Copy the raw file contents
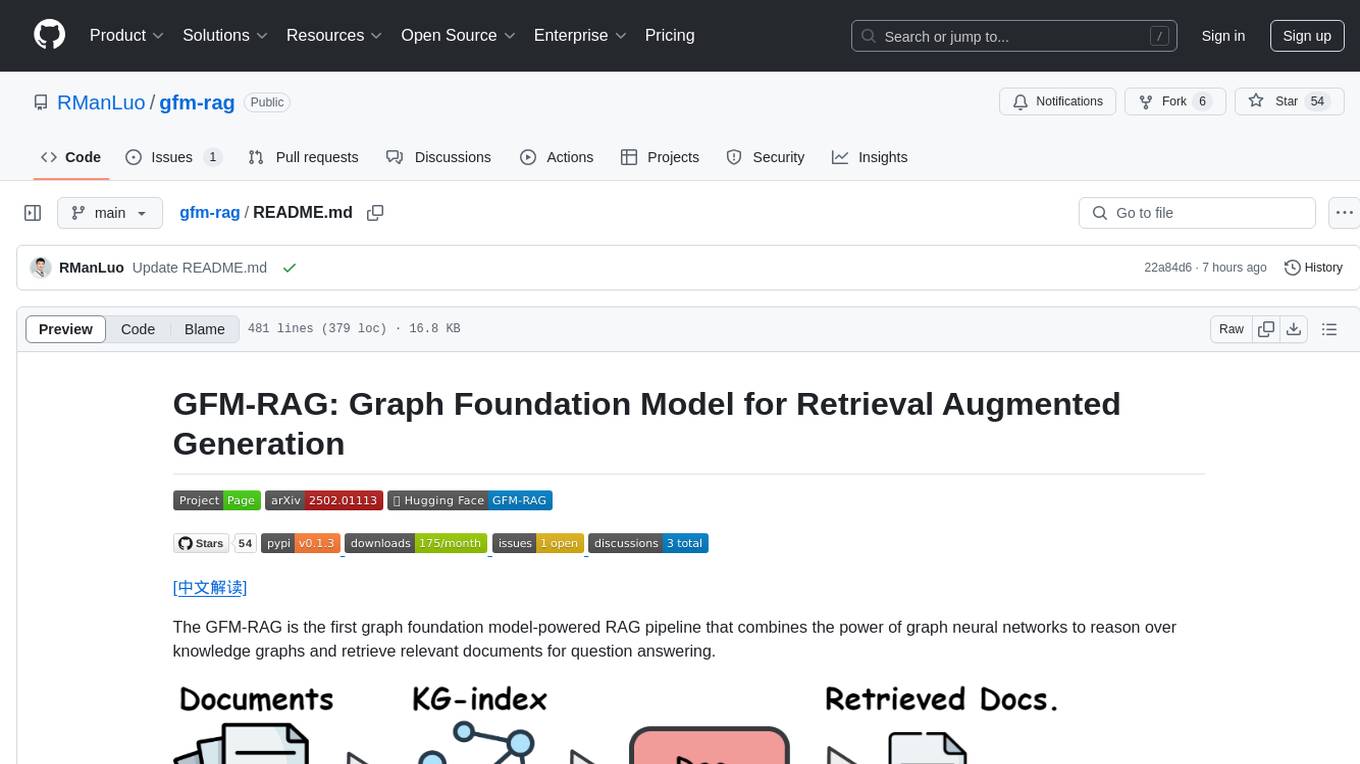The image size is (1360, 764). [x=1266, y=329]
